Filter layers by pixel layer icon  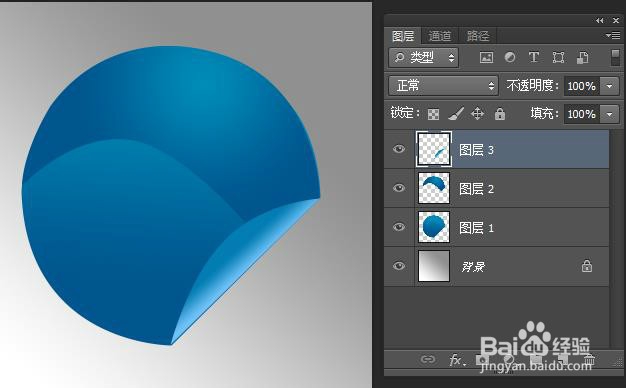coord(486,57)
